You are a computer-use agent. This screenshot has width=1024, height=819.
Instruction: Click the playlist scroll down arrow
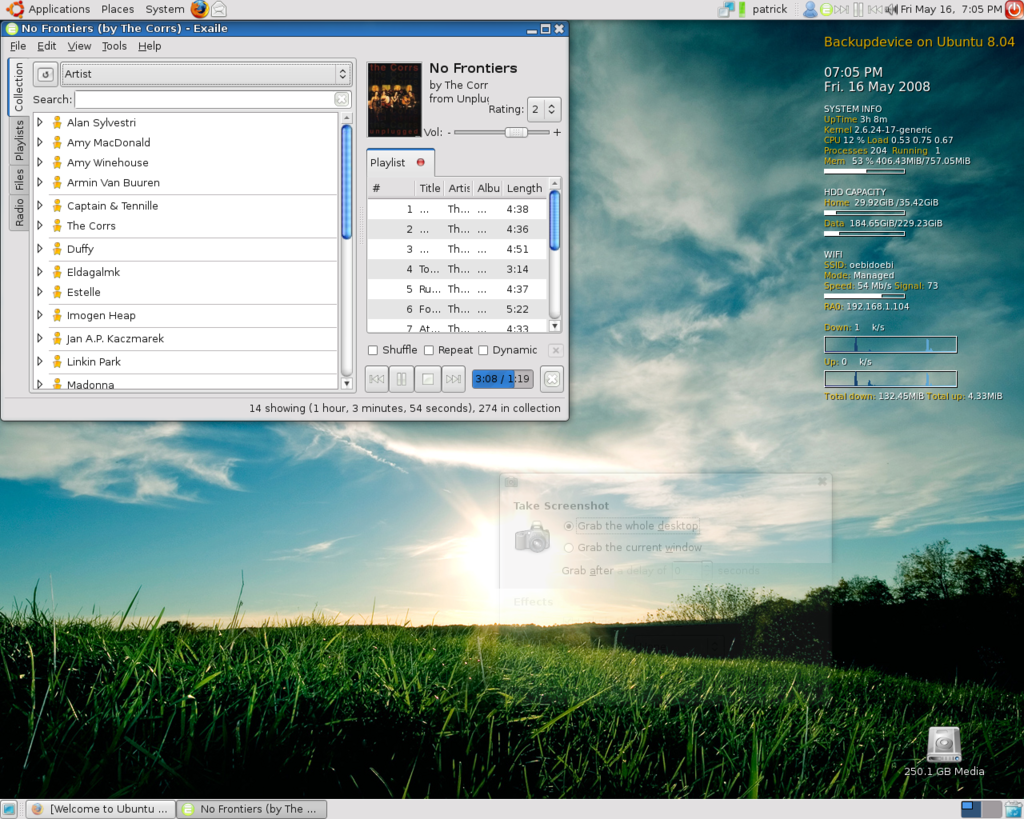point(554,326)
